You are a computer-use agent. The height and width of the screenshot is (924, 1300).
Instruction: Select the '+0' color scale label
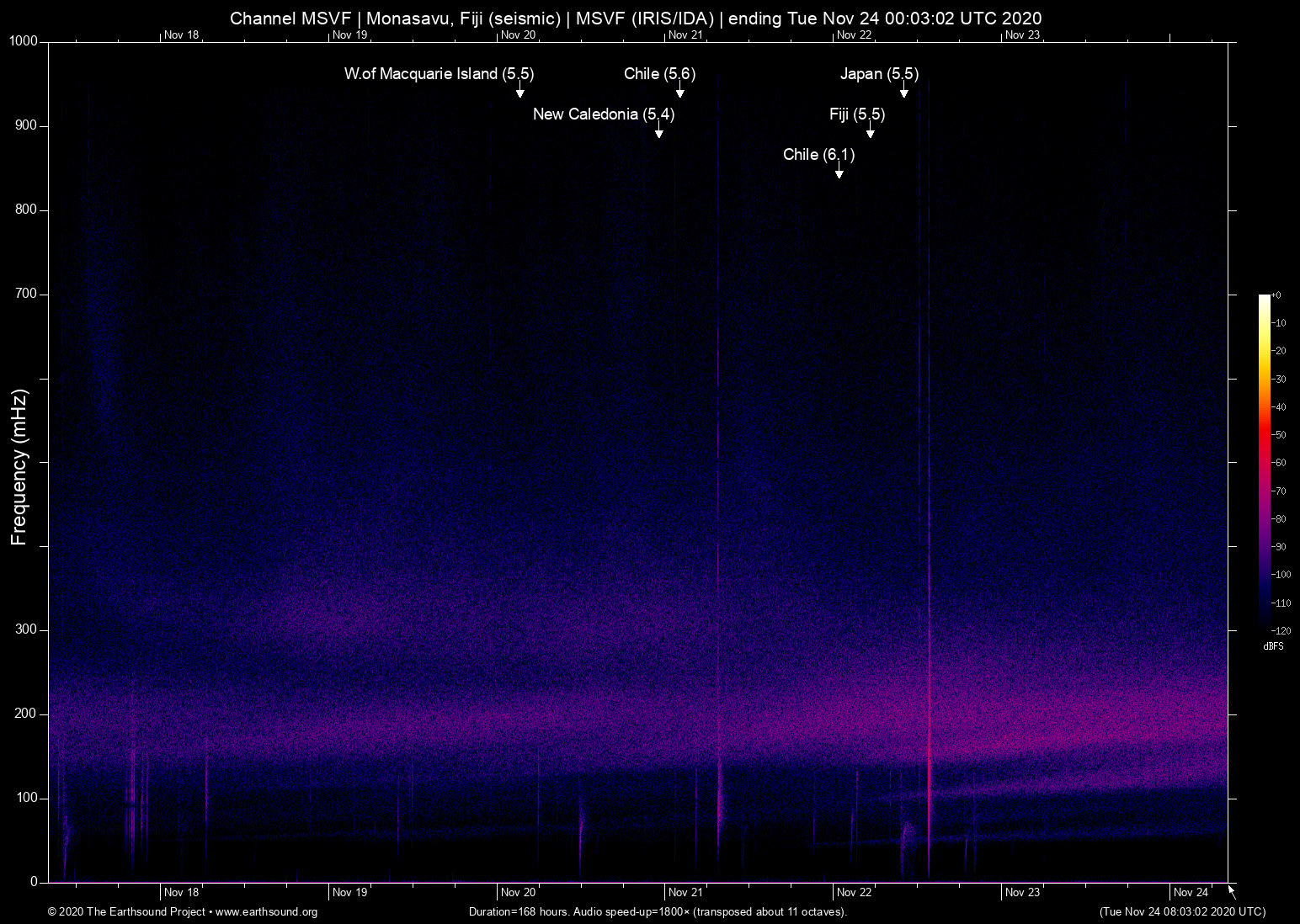(x=1276, y=295)
